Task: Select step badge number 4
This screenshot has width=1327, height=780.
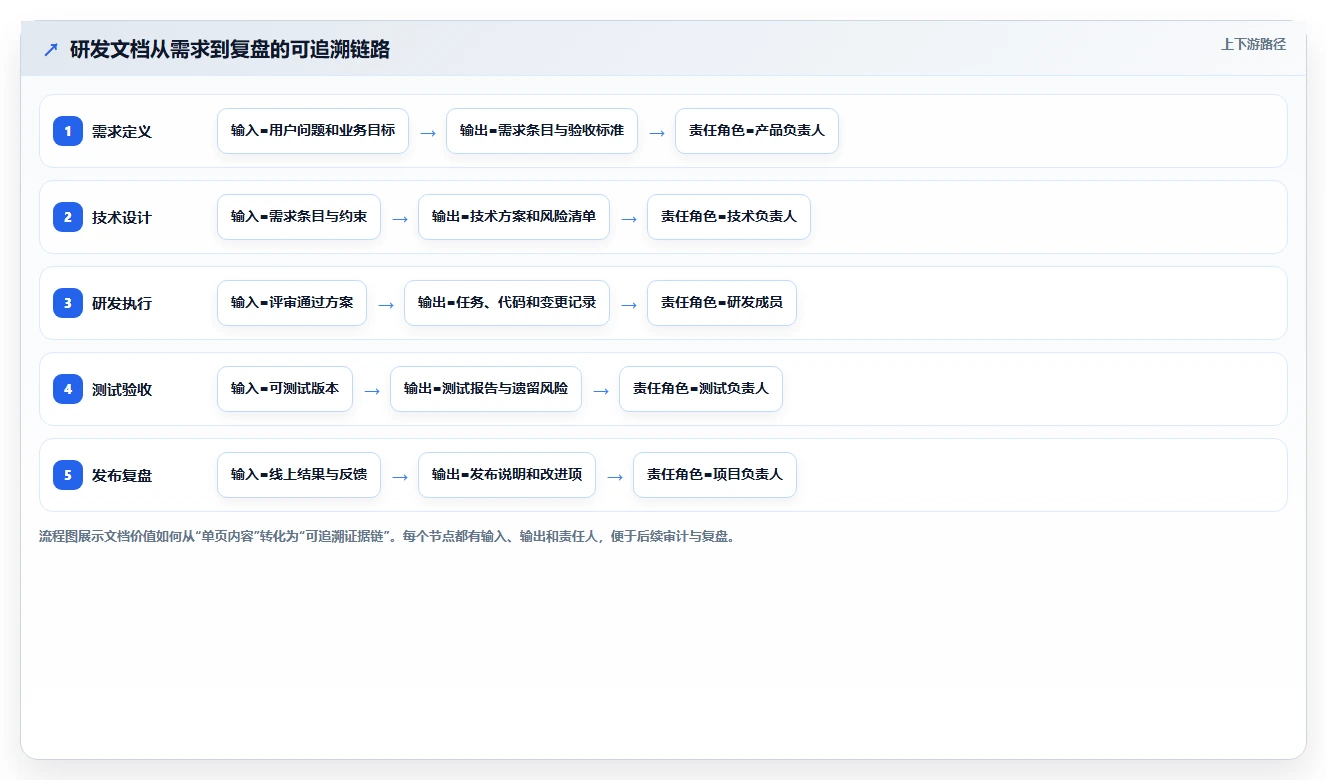Action: [68, 389]
